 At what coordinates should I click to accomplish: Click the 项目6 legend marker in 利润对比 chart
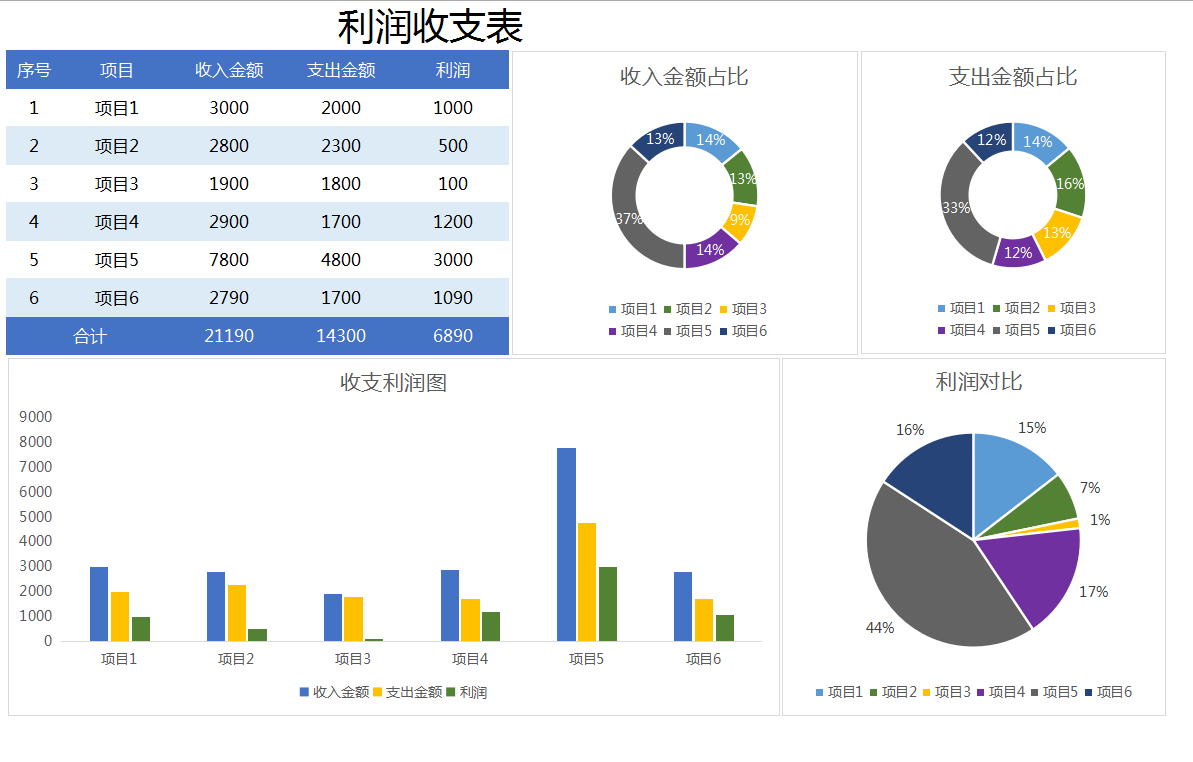1086,693
